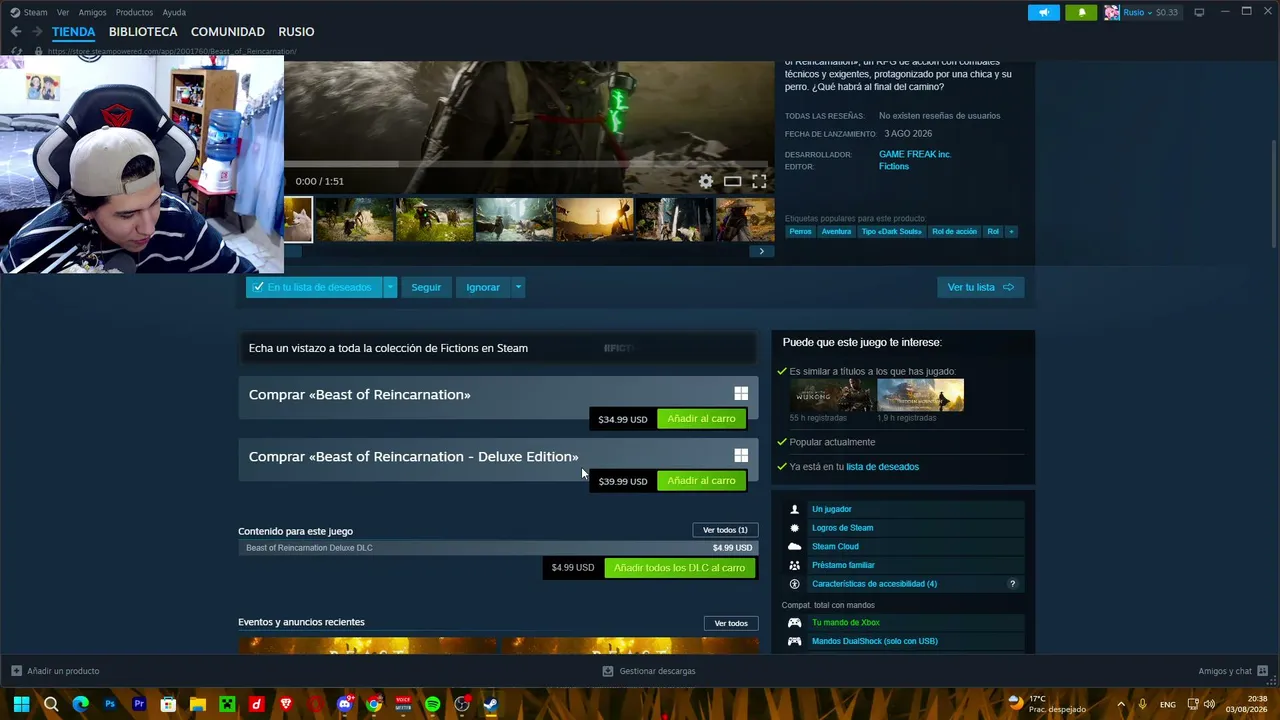The width and height of the screenshot is (1280, 720).
Task: Select the first highlighted screenshot thumbnail
Action: point(298,220)
